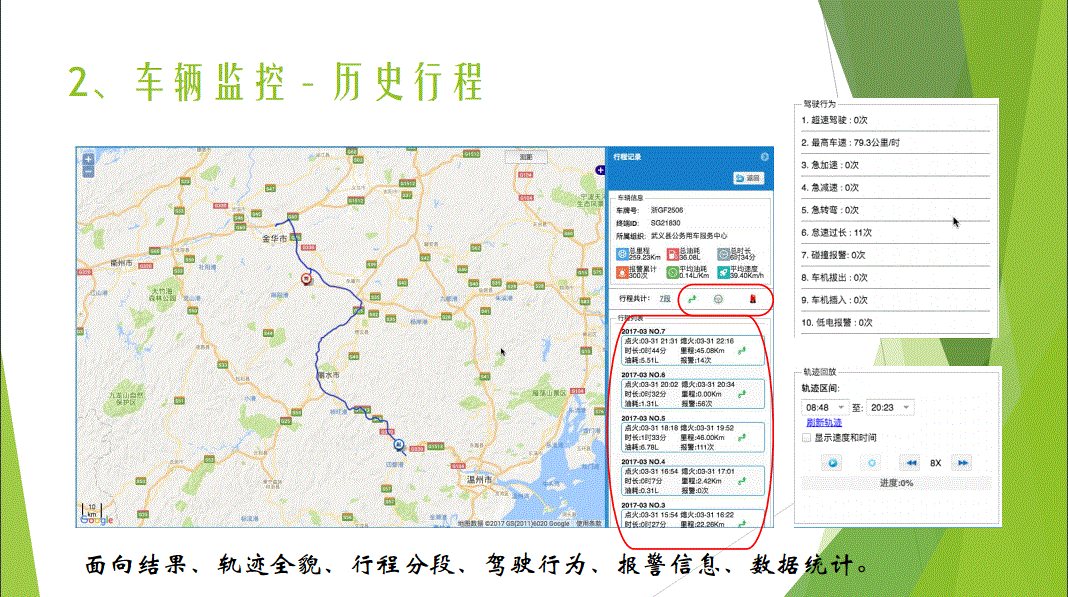Click the 车机插入 : 0次 row
This screenshot has height=597, width=1068.
point(895,300)
